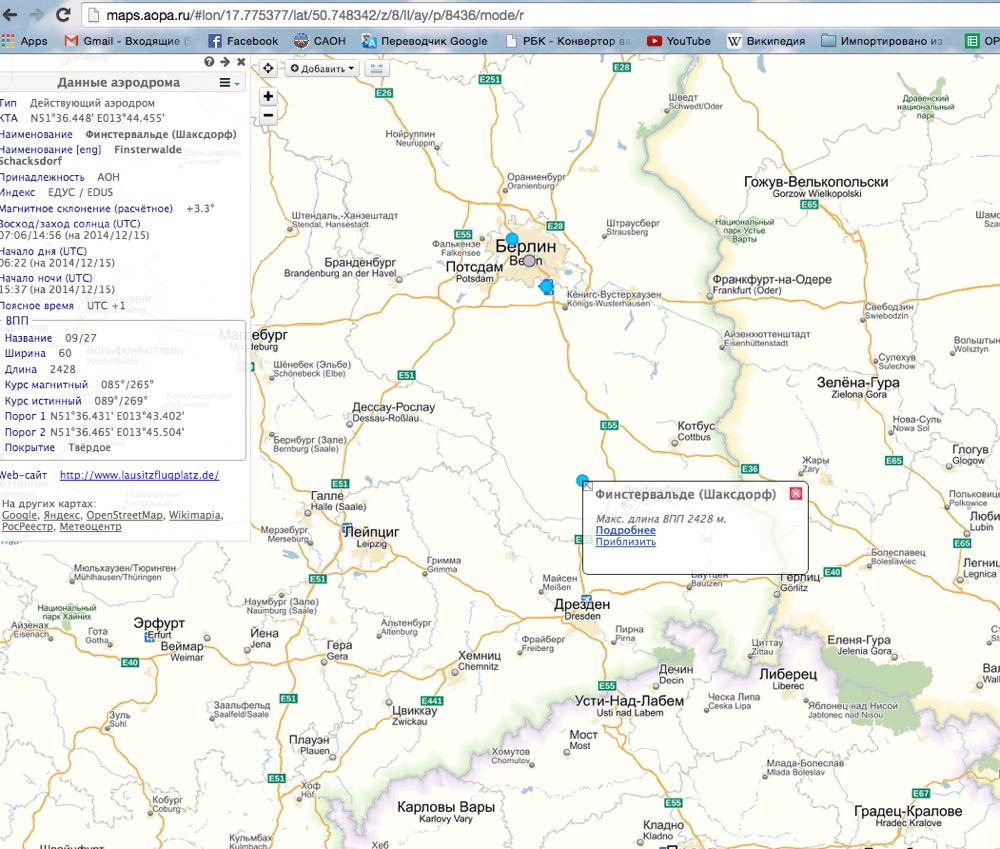Click the arrow icon in panel header

click(x=225, y=62)
